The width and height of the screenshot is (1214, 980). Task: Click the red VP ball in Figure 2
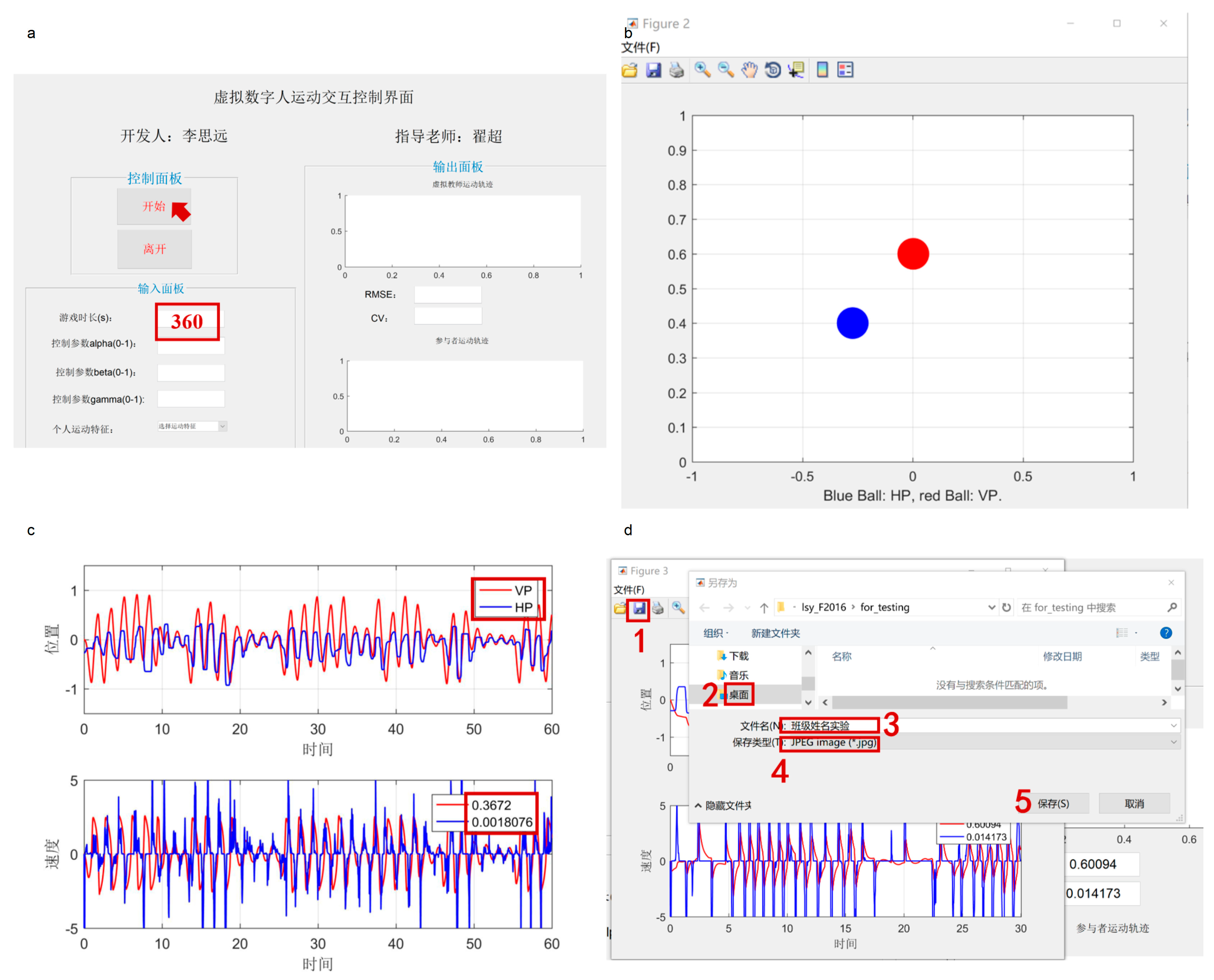(913, 254)
